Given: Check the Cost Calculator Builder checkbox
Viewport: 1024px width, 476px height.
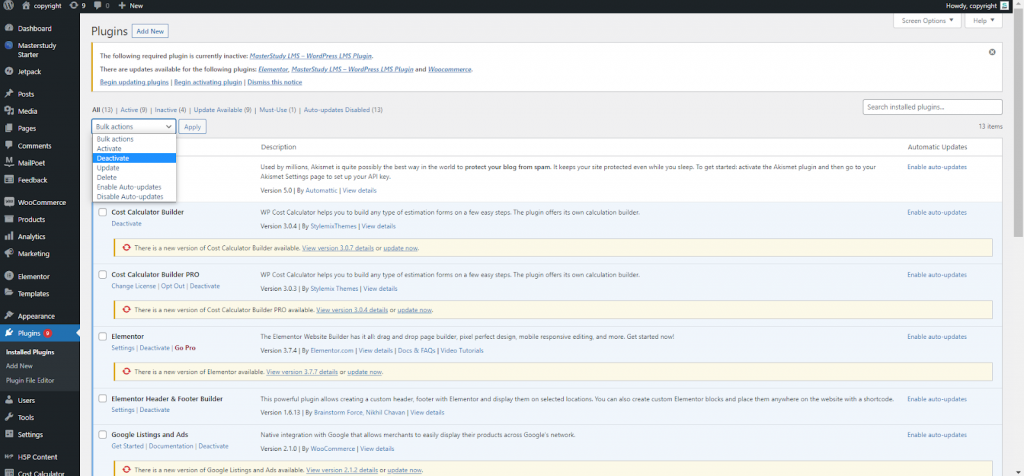Looking at the screenshot, I should tap(103, 213).
